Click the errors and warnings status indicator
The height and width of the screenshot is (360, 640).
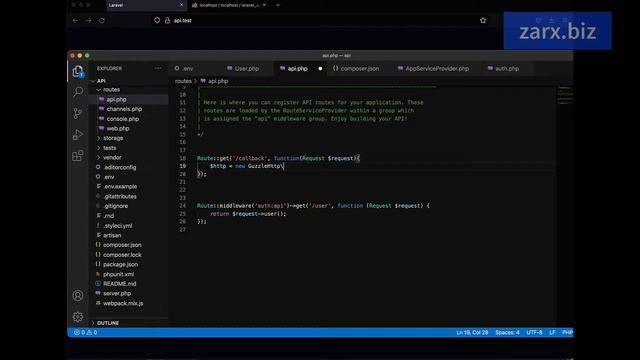coord(86,332)
